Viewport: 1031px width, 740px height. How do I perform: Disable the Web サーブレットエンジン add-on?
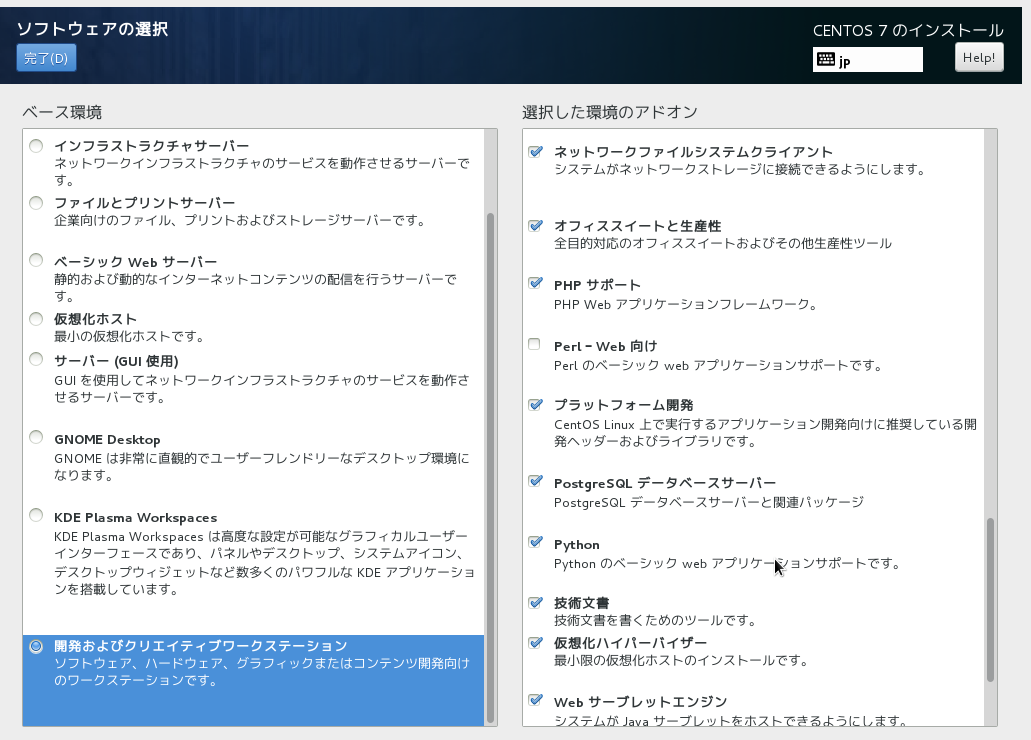click(x=534, y=700)
